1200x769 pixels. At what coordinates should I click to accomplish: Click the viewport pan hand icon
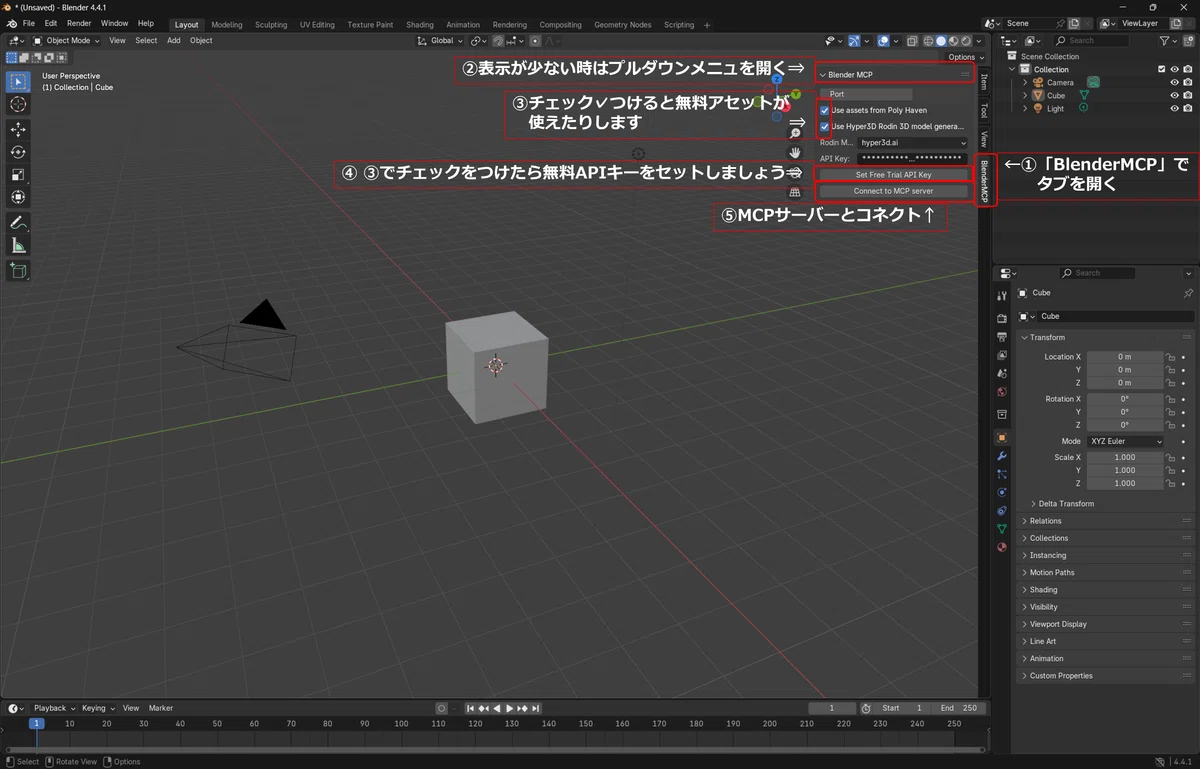(795, 152)
